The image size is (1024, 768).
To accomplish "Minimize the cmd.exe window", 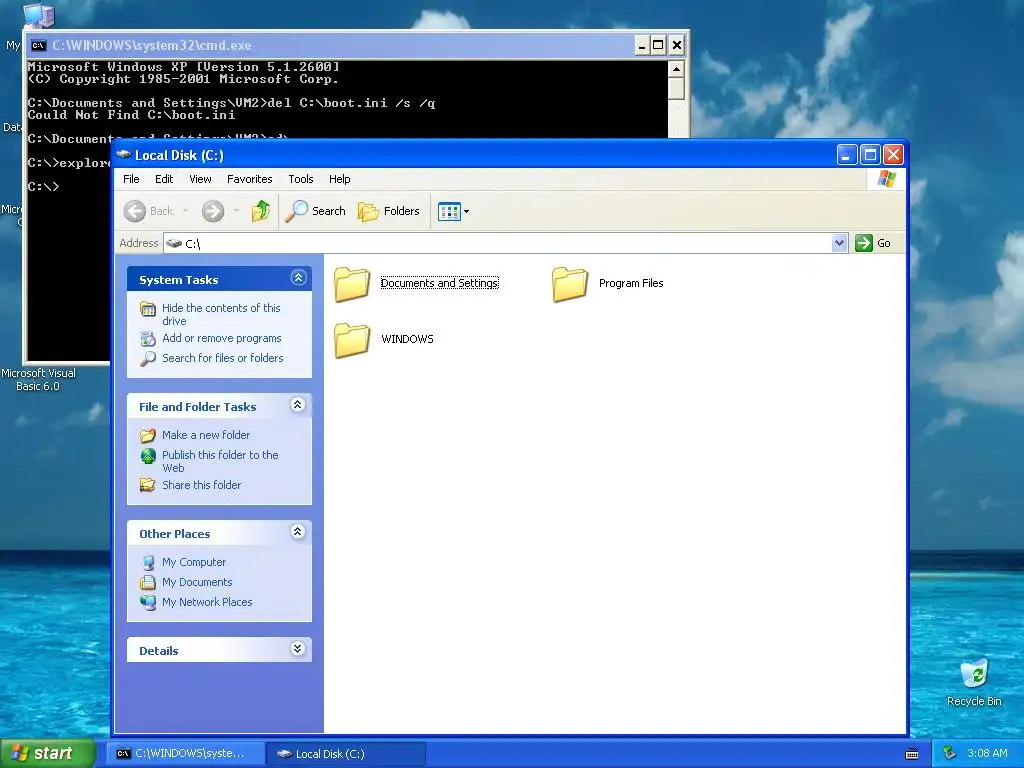I will 642,45.
